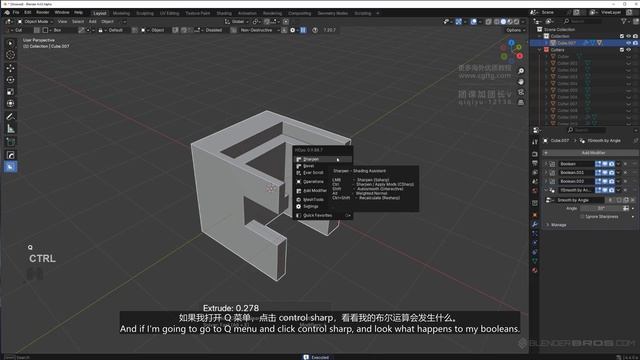Viewport: 640px width, 360px height.
Task: Activate the select box tool at toolbar top
Action: pyautogui.click(x=11, y=43)
